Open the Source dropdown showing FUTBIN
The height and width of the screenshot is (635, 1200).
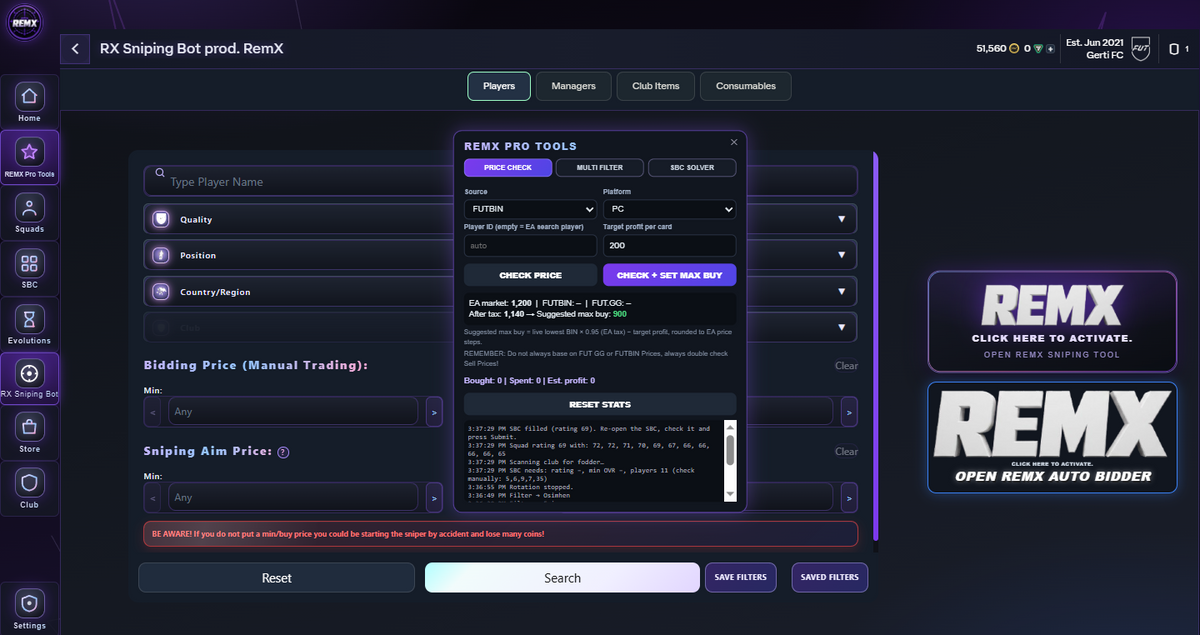pyautogui.click(x=530, y=210)
